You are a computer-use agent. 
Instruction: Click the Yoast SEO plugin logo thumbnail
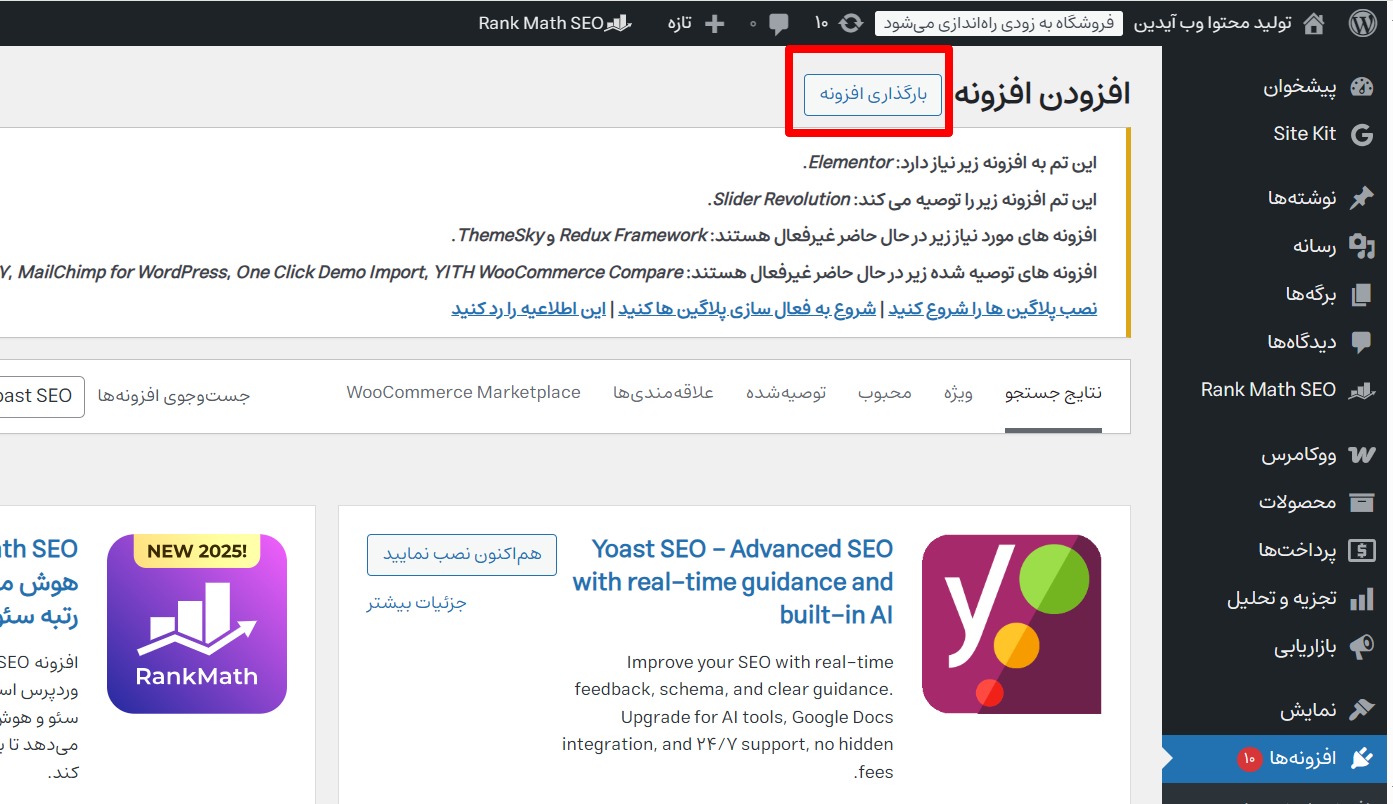pos(1011,624)
